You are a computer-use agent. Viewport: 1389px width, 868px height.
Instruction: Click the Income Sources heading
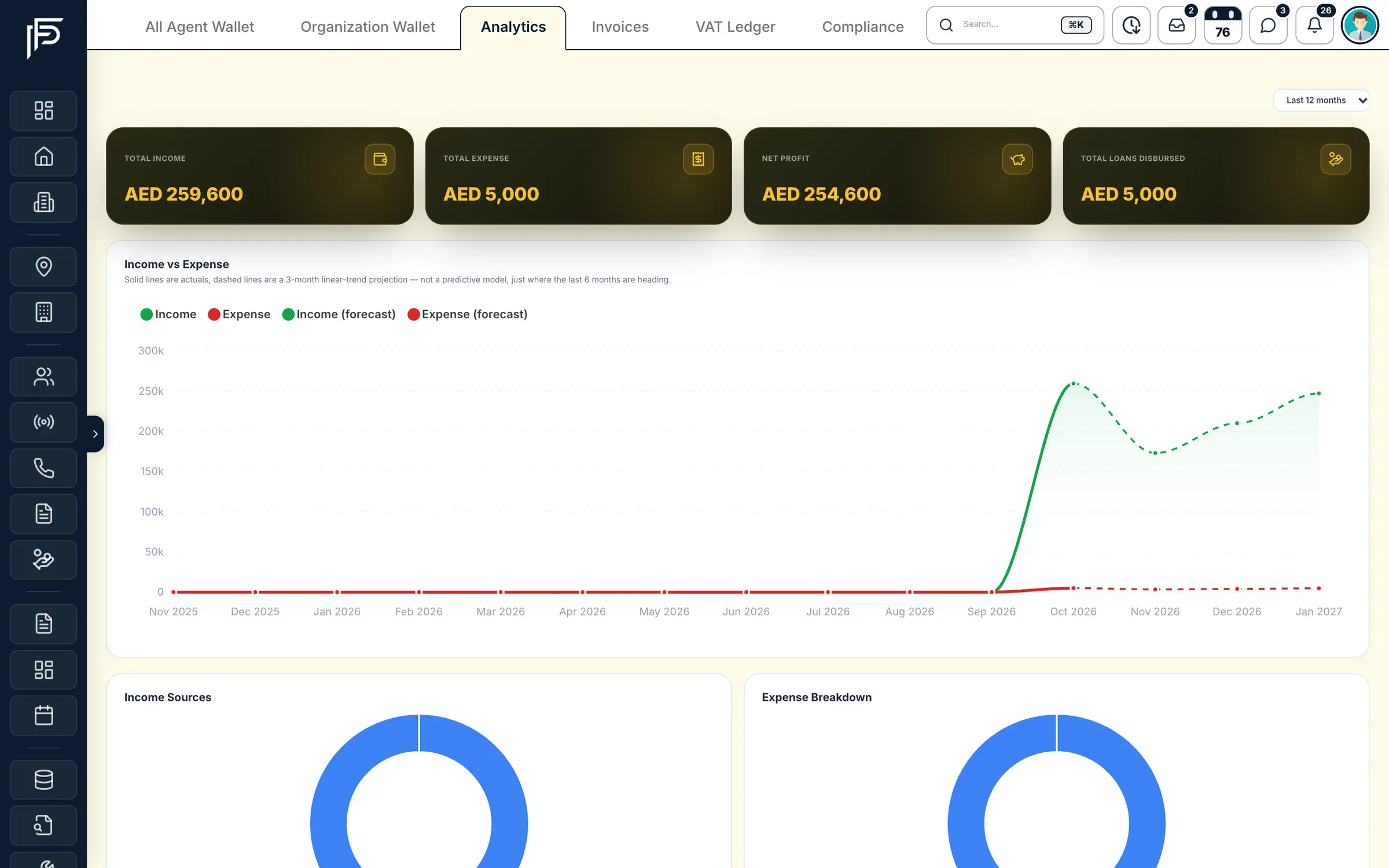pos(168,697)
